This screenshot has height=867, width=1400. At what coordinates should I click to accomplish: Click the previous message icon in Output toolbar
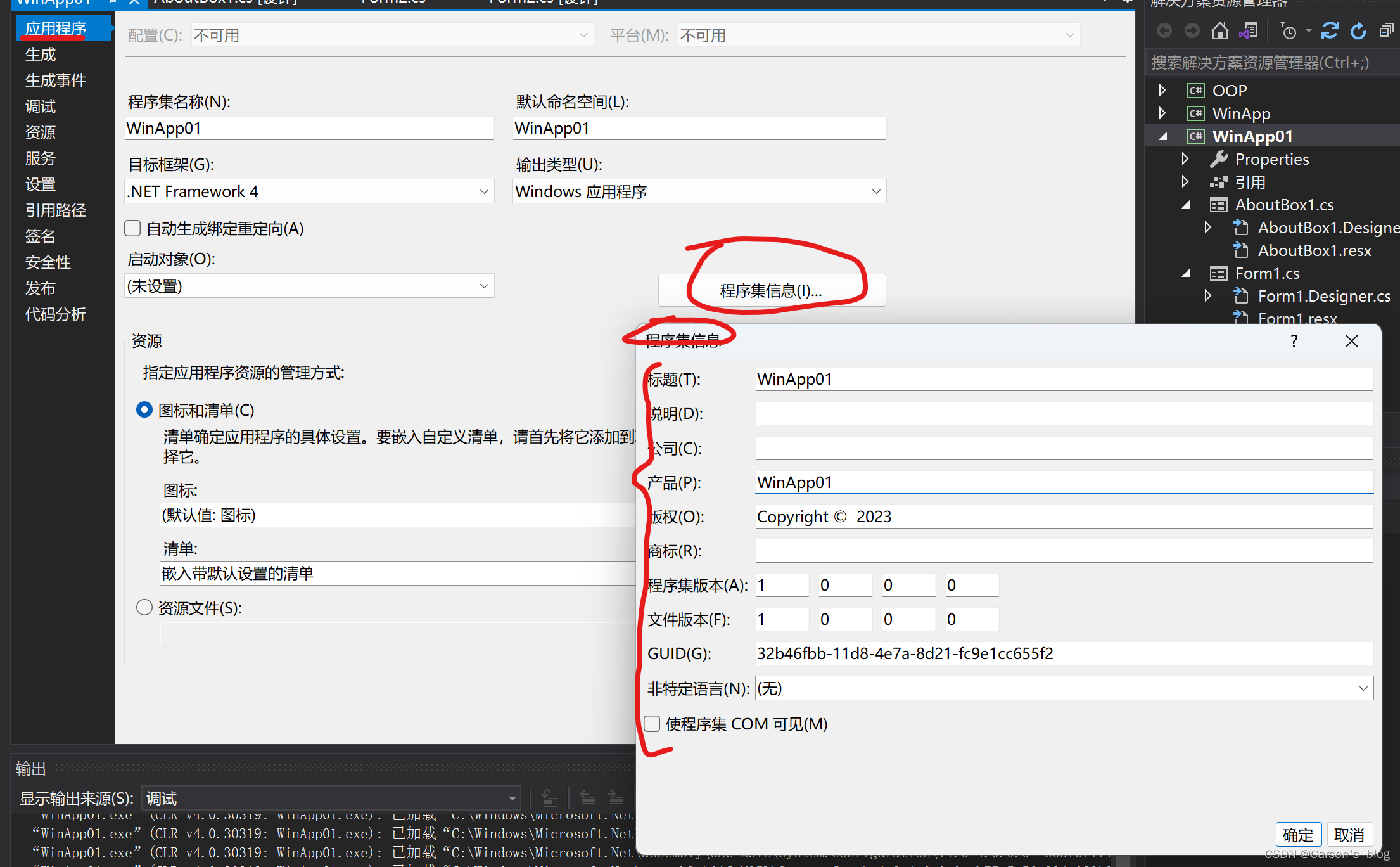point(587,798)
